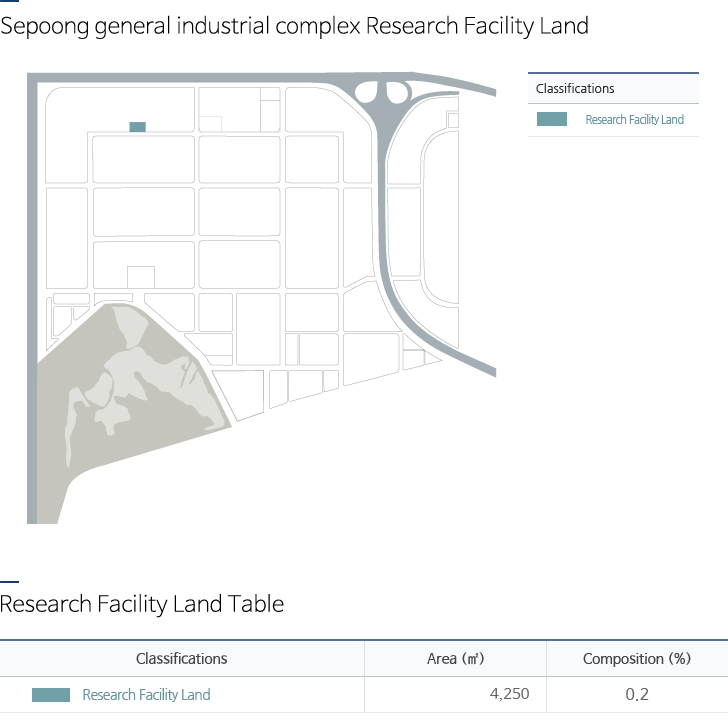The image size is (728, 728).
Task: Click the road interchange loops on the map
Action: (383, 92)
